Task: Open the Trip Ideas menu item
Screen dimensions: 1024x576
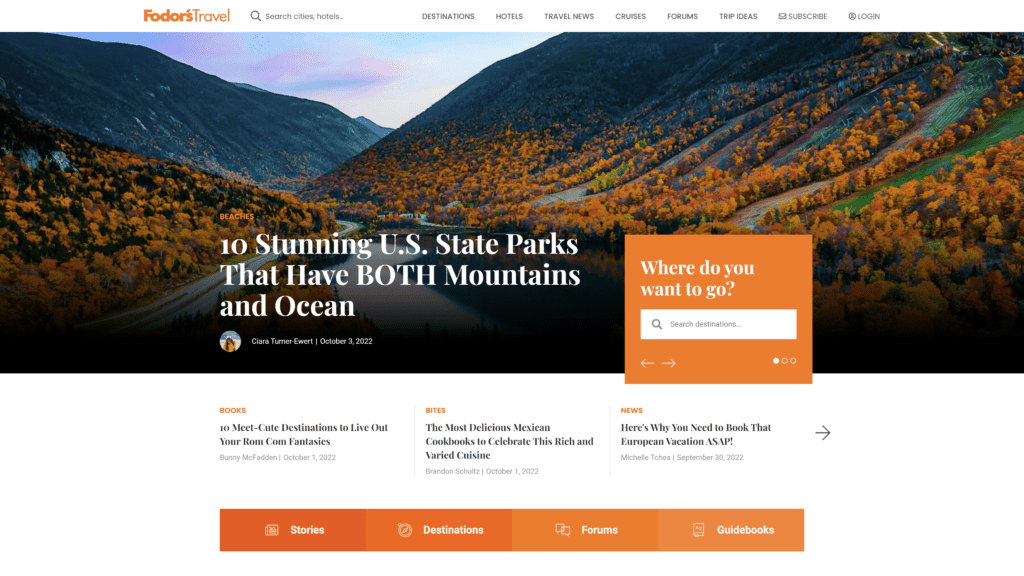Action: [738, 16]
